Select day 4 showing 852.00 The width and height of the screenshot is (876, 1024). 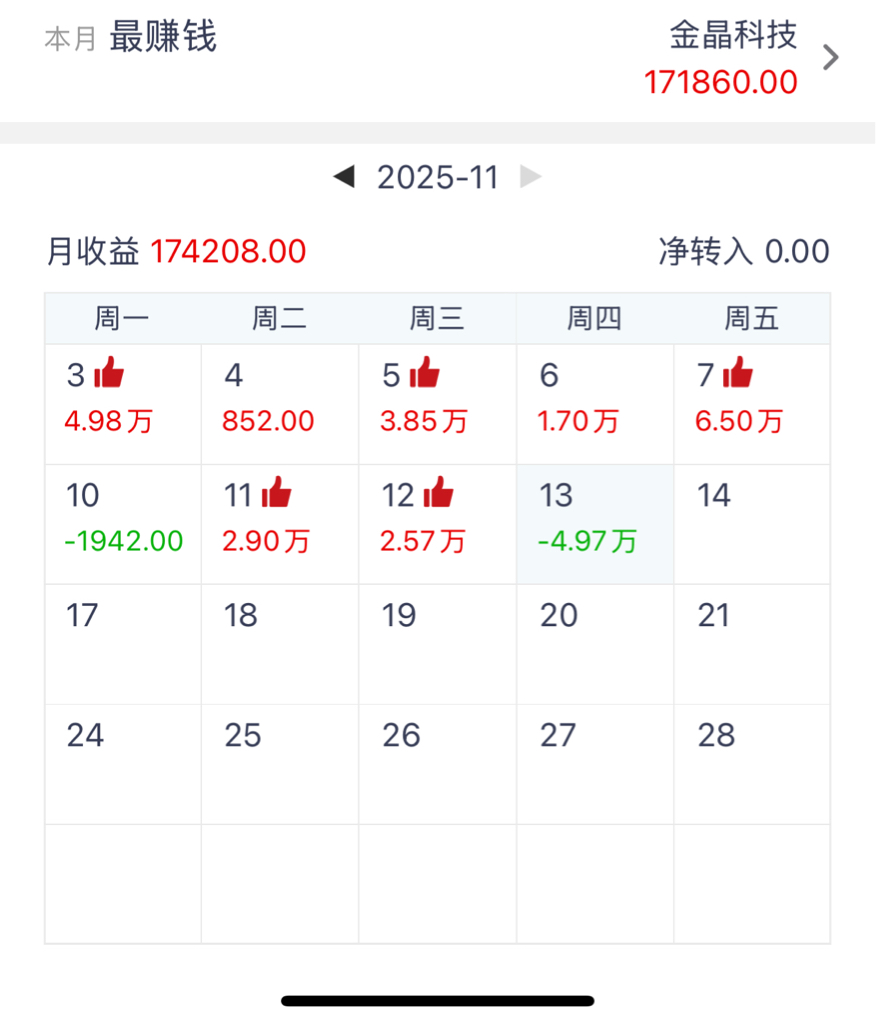[280, 404]
